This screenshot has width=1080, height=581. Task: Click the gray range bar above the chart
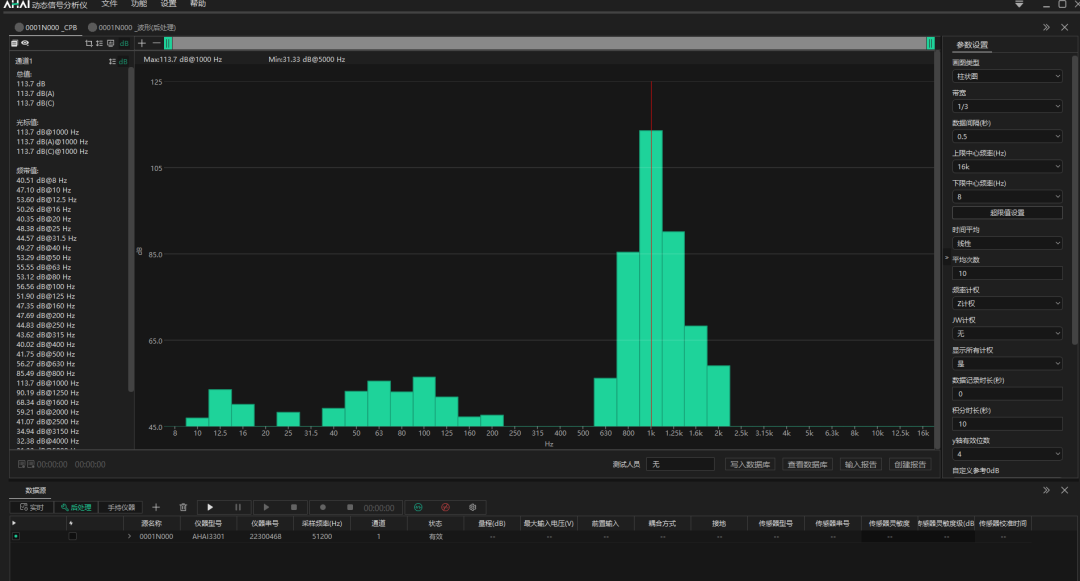[x=549, y=43]
